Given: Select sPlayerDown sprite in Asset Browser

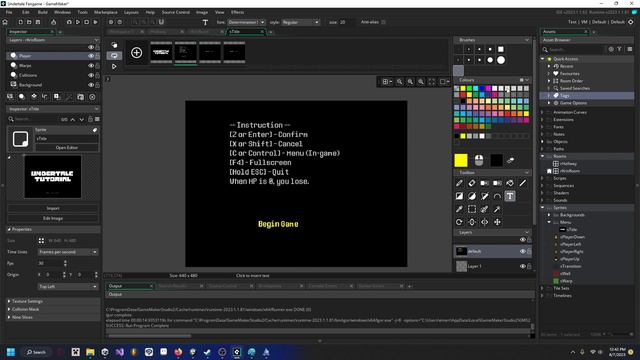Looking at the screenshot, I should click(x=572, y=237).
